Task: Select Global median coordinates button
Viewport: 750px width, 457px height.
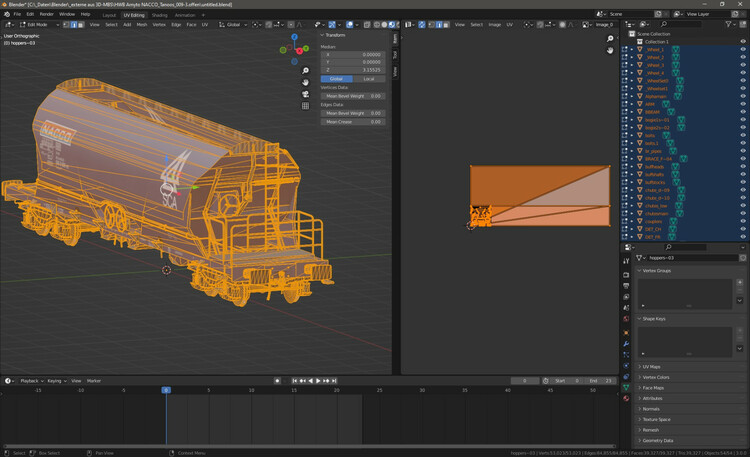Action: pos(337,79)
